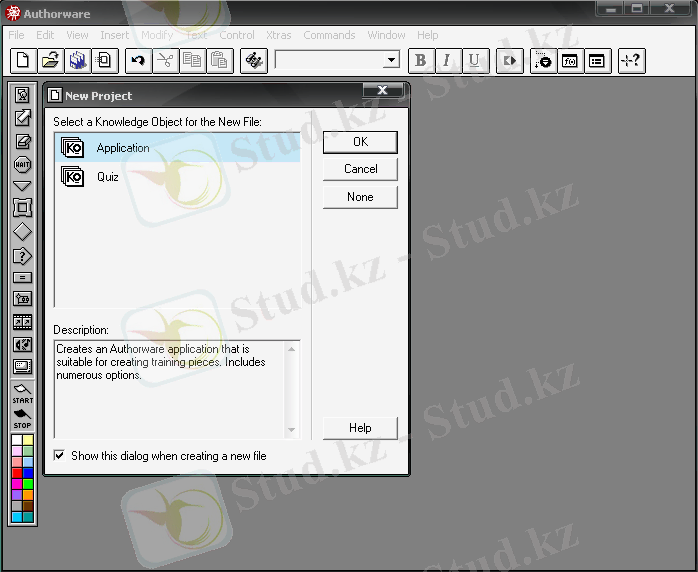The width and height of the screenshot is (698, 572).
Task: Click the OK button
Action: pyautogui.click(x=360, y=142)
